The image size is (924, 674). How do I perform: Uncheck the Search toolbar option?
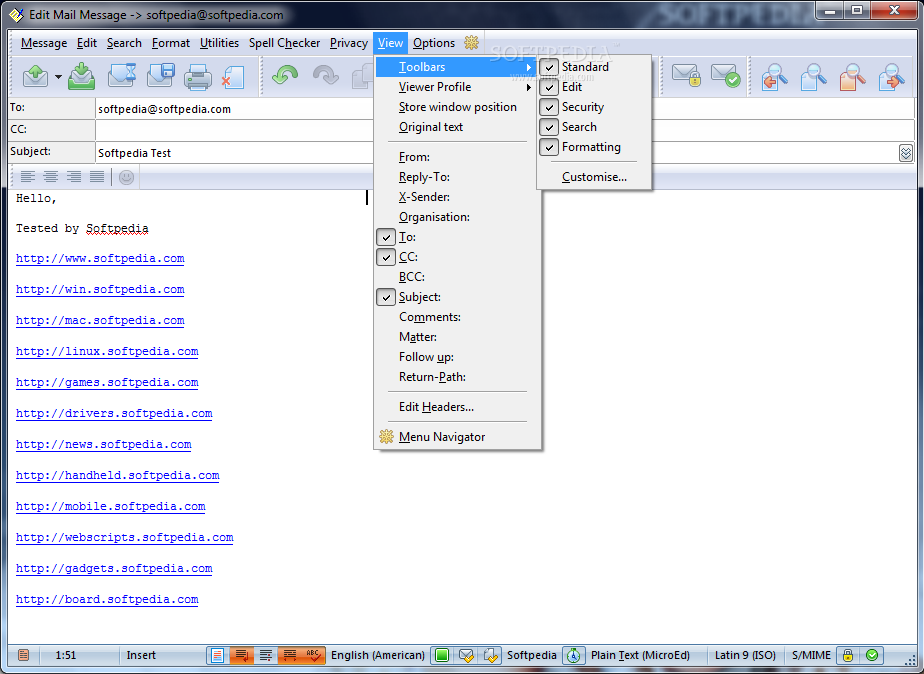tap(595, 127)
